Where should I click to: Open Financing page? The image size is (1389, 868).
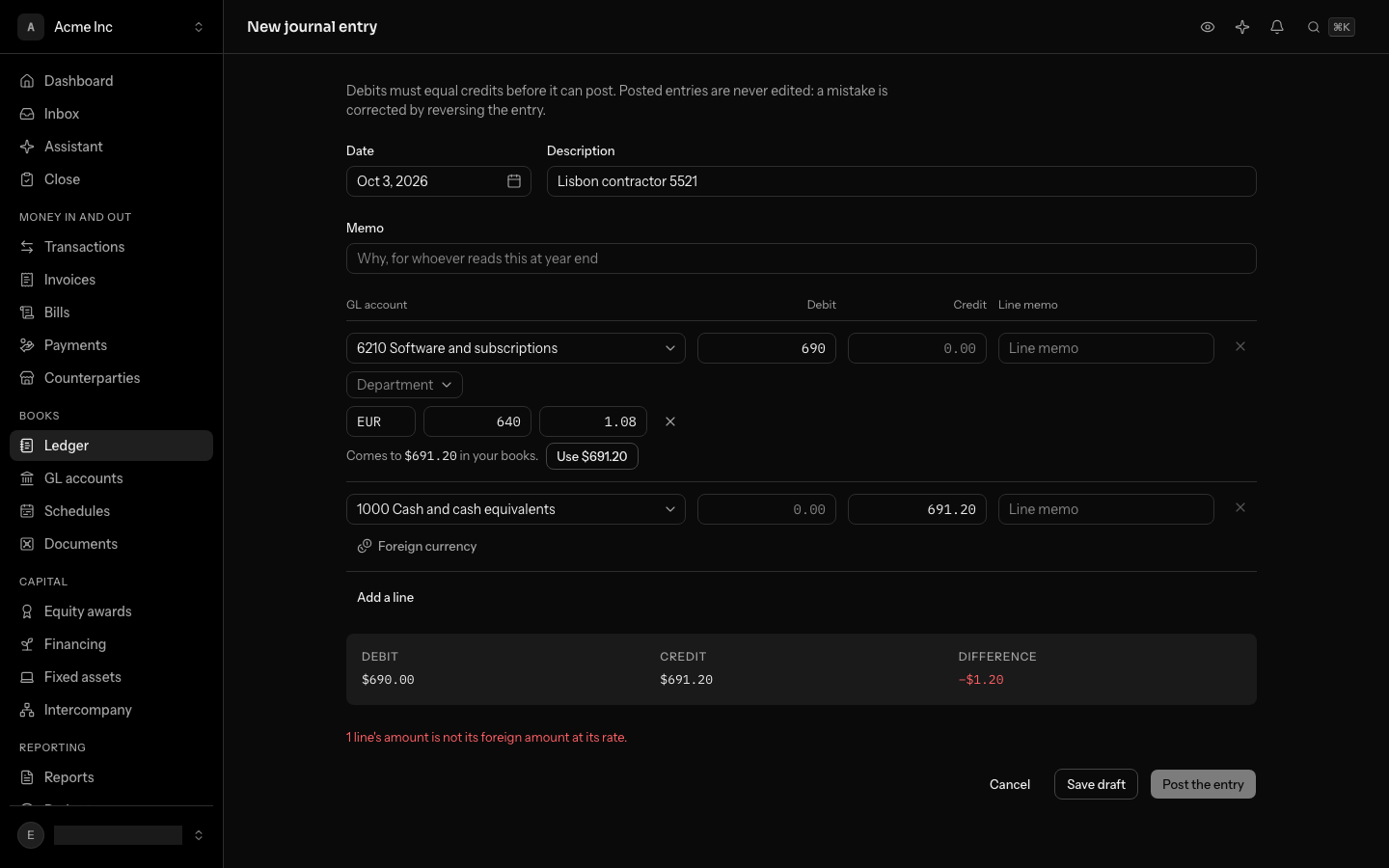pos(111,644)
